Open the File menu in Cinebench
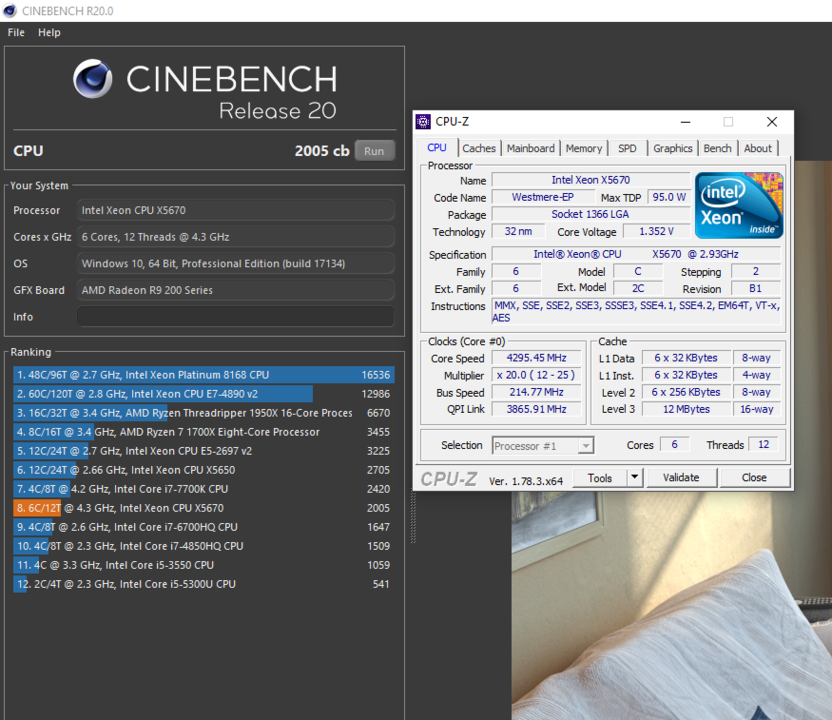Viewport: 832px width, 720px height. click(16, 32)
